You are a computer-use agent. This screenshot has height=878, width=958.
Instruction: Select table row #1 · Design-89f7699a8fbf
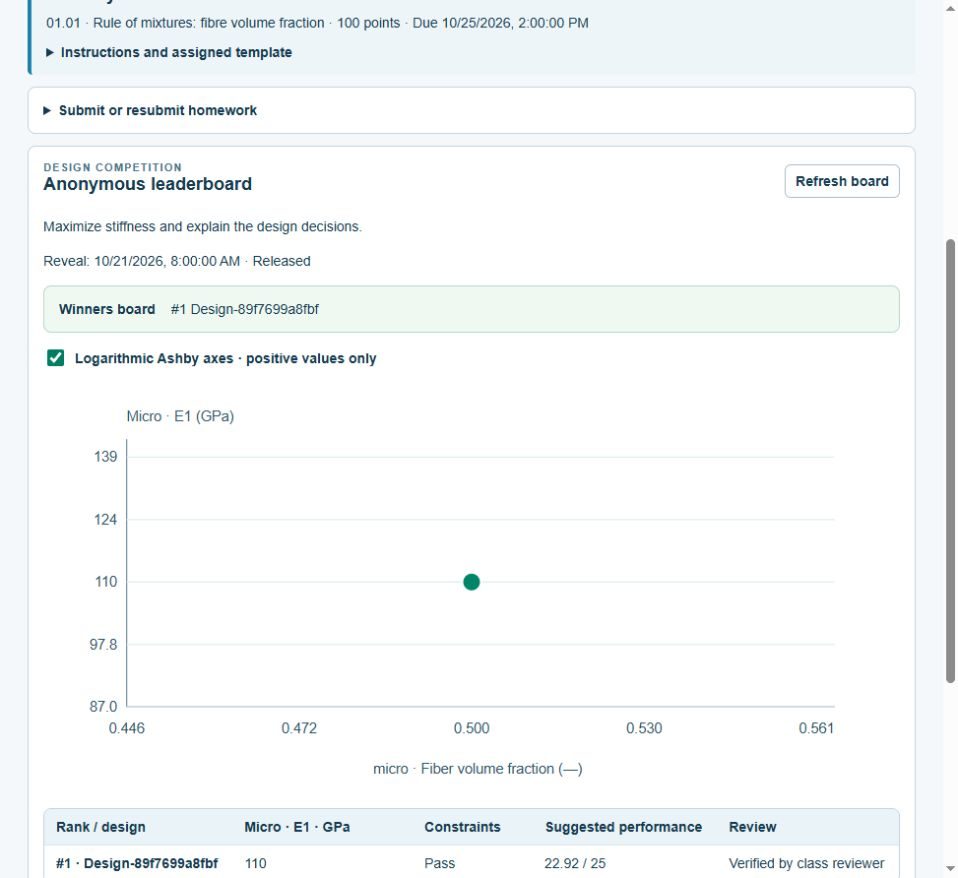pos(471,863)
